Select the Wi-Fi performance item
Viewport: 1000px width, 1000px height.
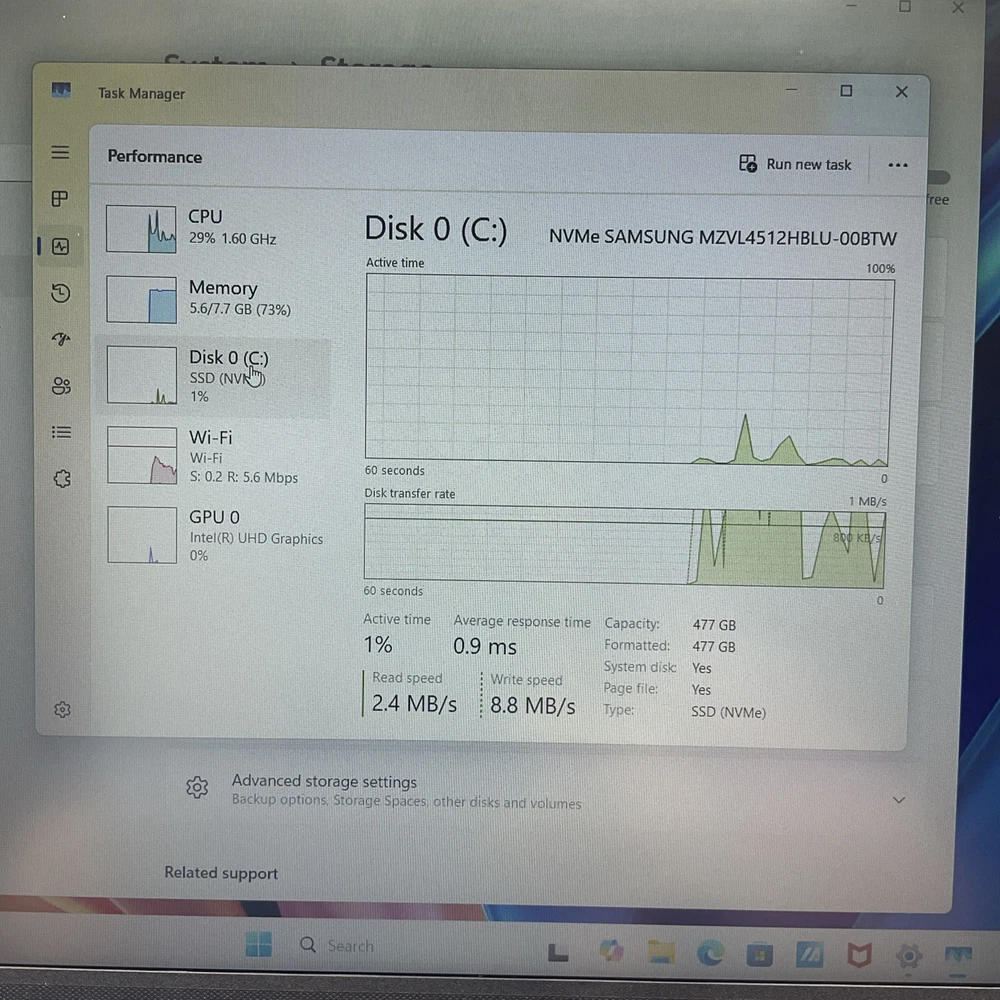click(215, 456)
